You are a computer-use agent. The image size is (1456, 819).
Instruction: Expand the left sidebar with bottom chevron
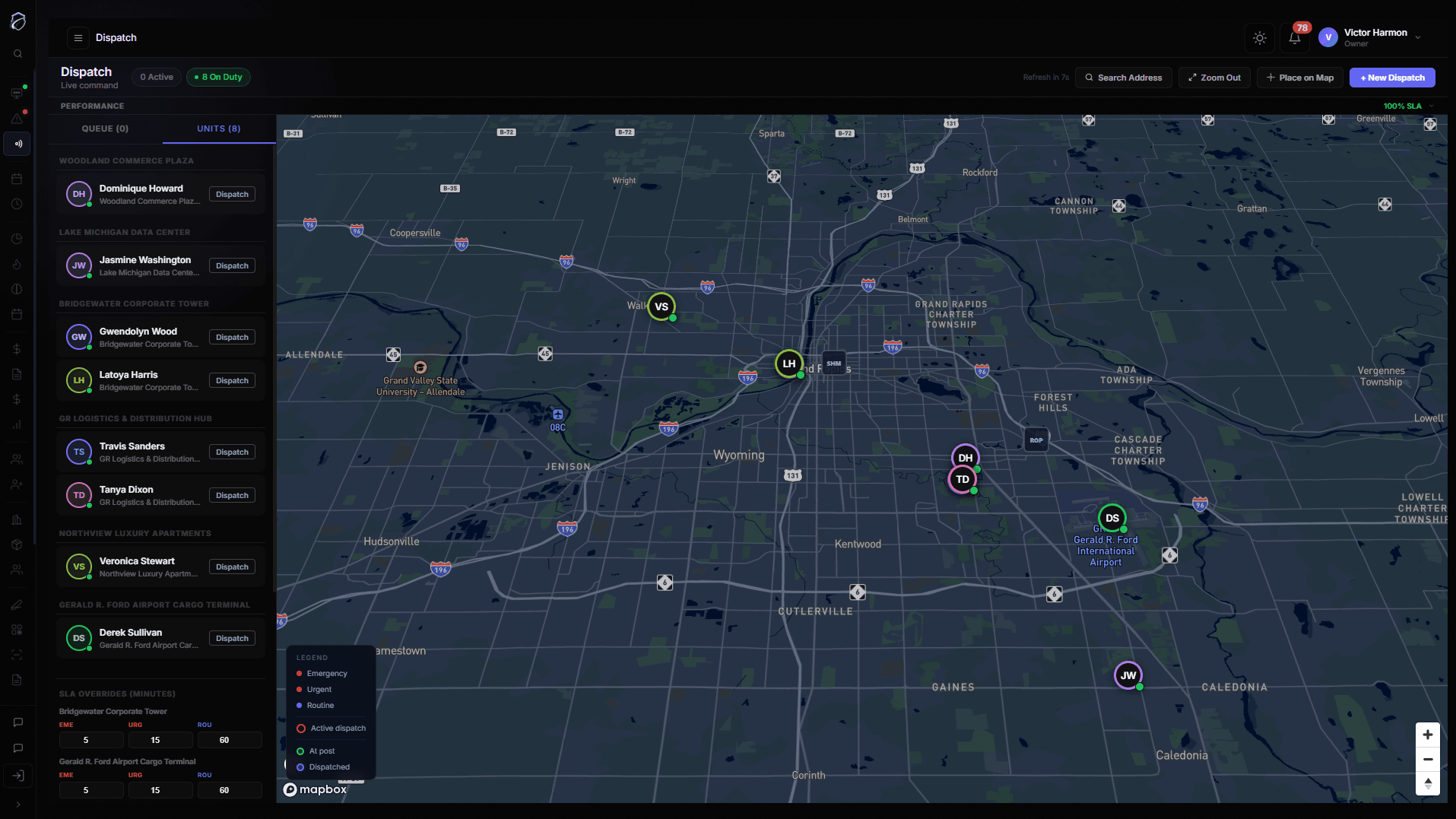(17, 805)
